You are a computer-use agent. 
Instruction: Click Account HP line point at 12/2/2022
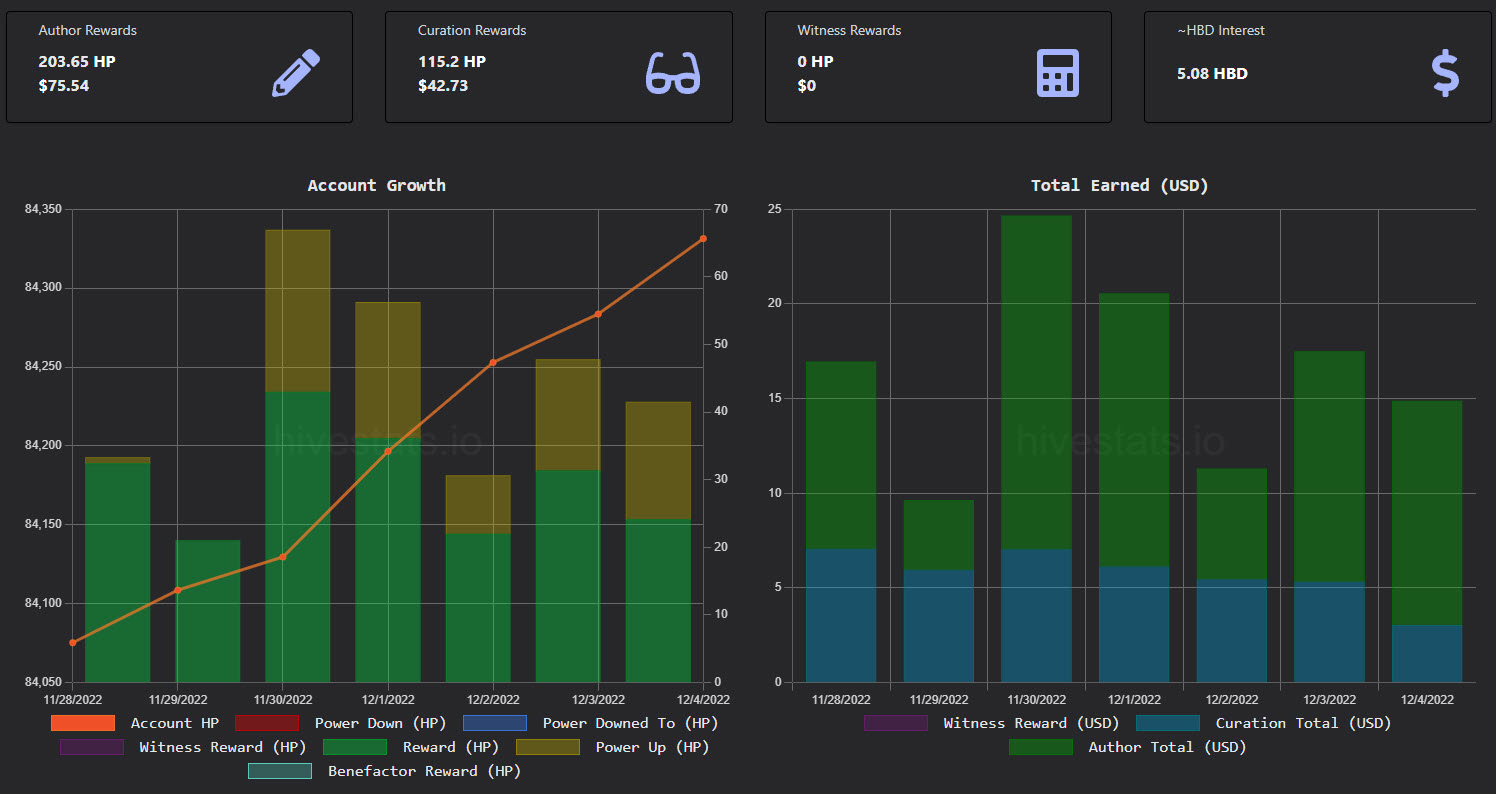(x=493, y=362)
